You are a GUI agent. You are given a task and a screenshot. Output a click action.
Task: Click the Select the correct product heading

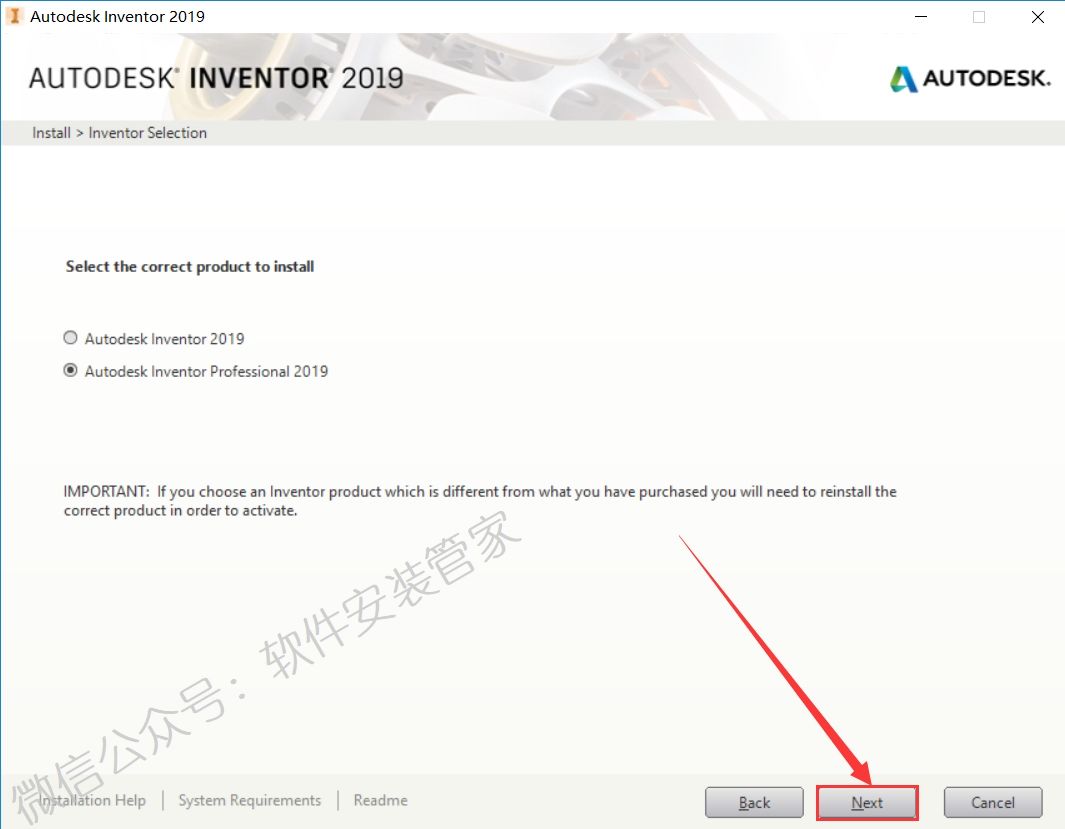[x=189, y=267]
